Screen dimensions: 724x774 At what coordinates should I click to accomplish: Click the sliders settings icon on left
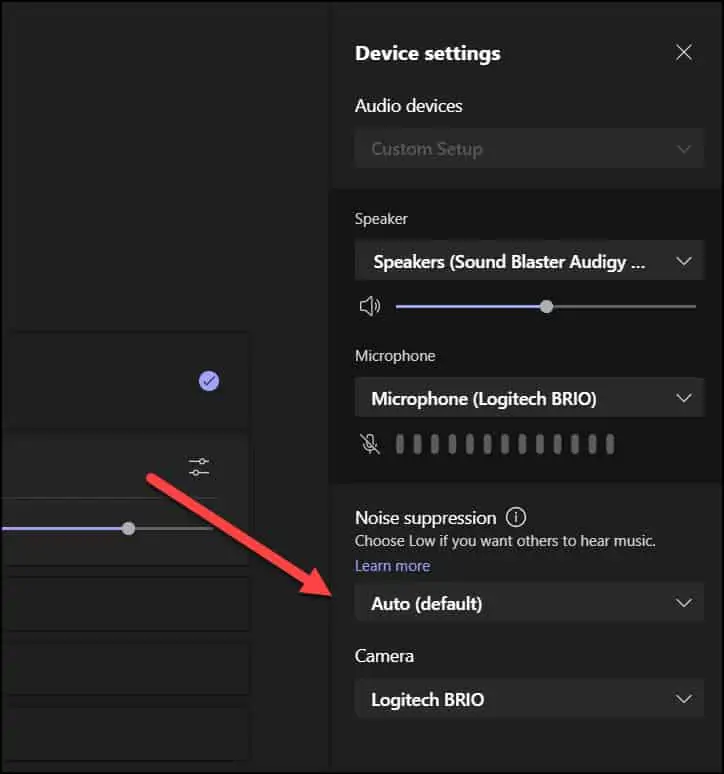point(199,467)
